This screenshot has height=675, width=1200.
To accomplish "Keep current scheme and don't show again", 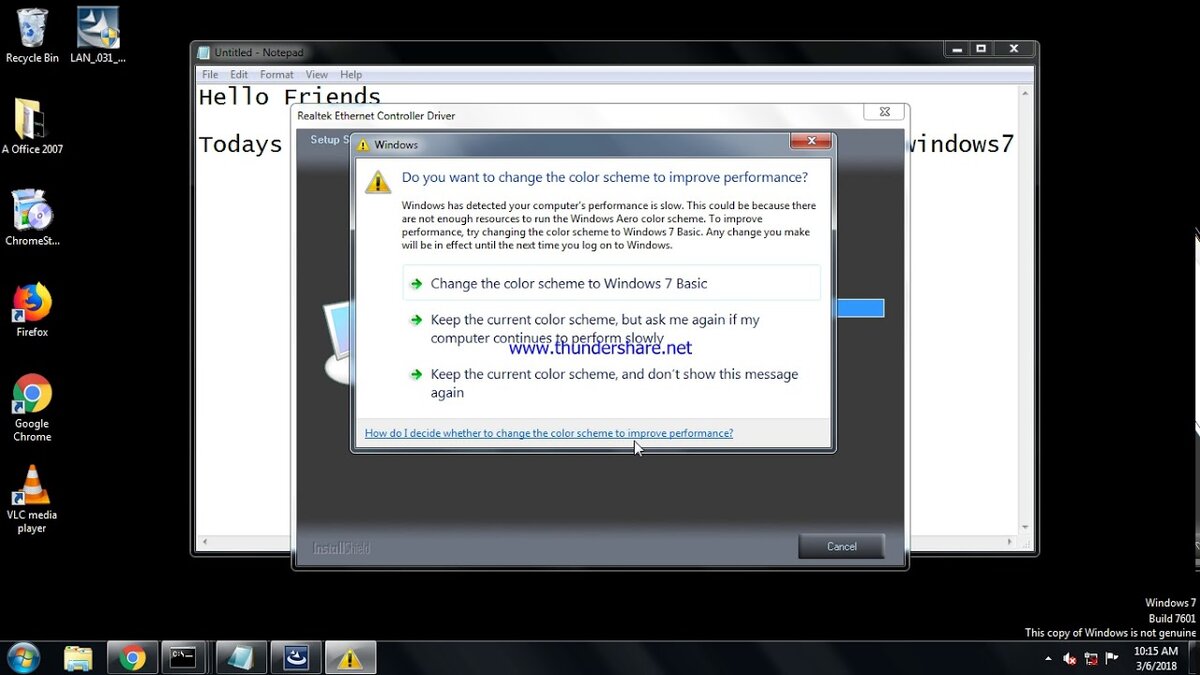I will [611, 383].
